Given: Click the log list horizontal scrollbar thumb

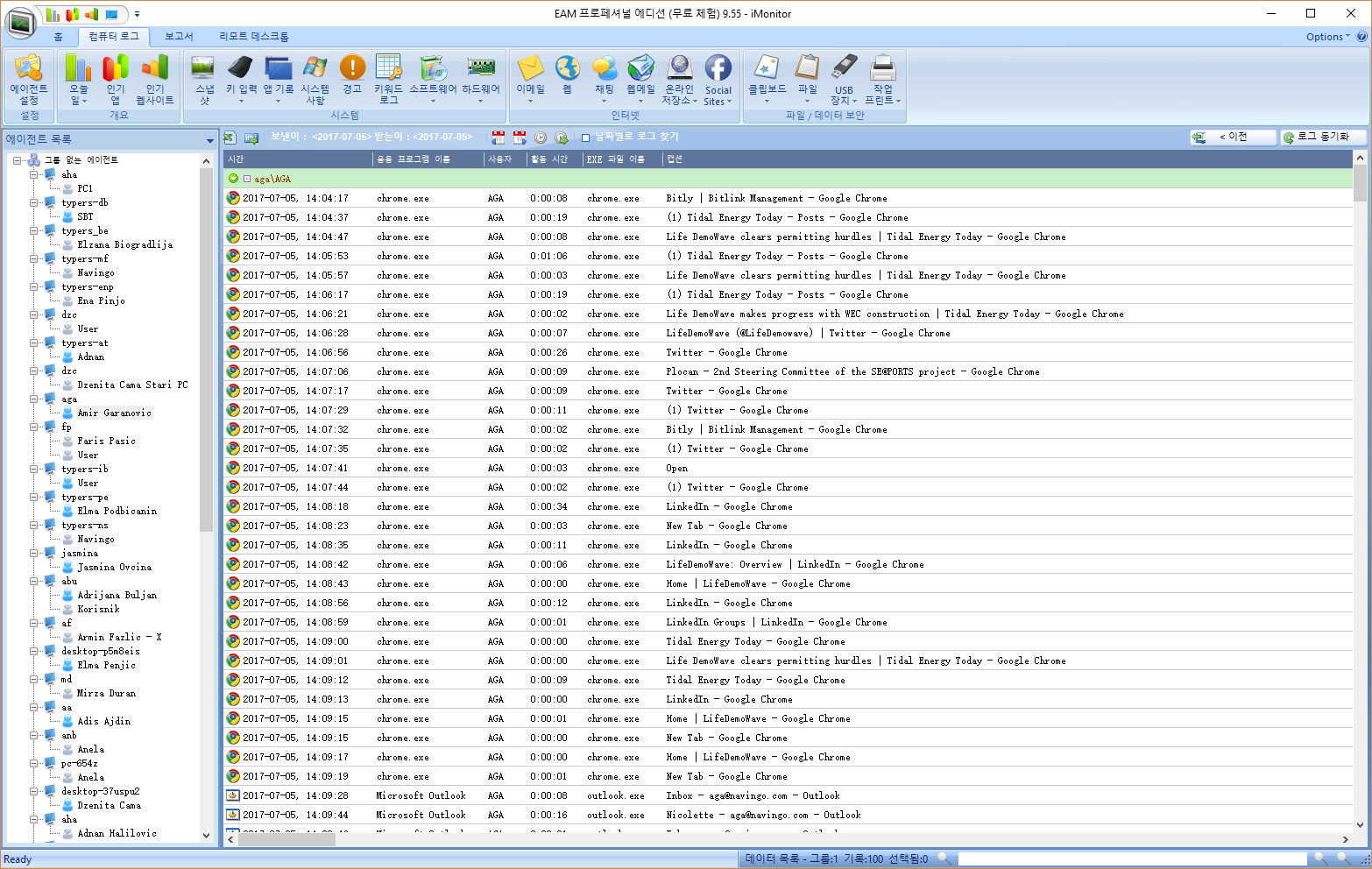Looking at the screenshot, I should pos(286,839).
